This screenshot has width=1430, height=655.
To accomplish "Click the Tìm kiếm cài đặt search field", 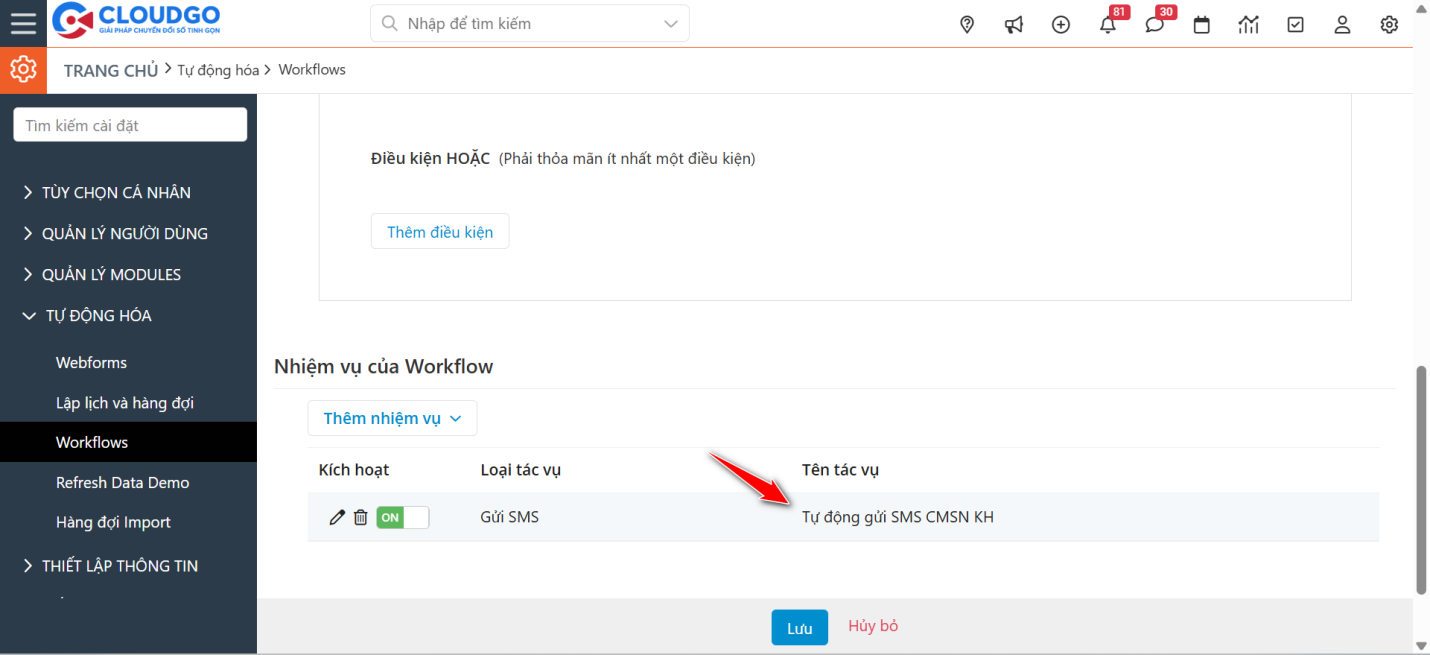I will coord(129,124).
